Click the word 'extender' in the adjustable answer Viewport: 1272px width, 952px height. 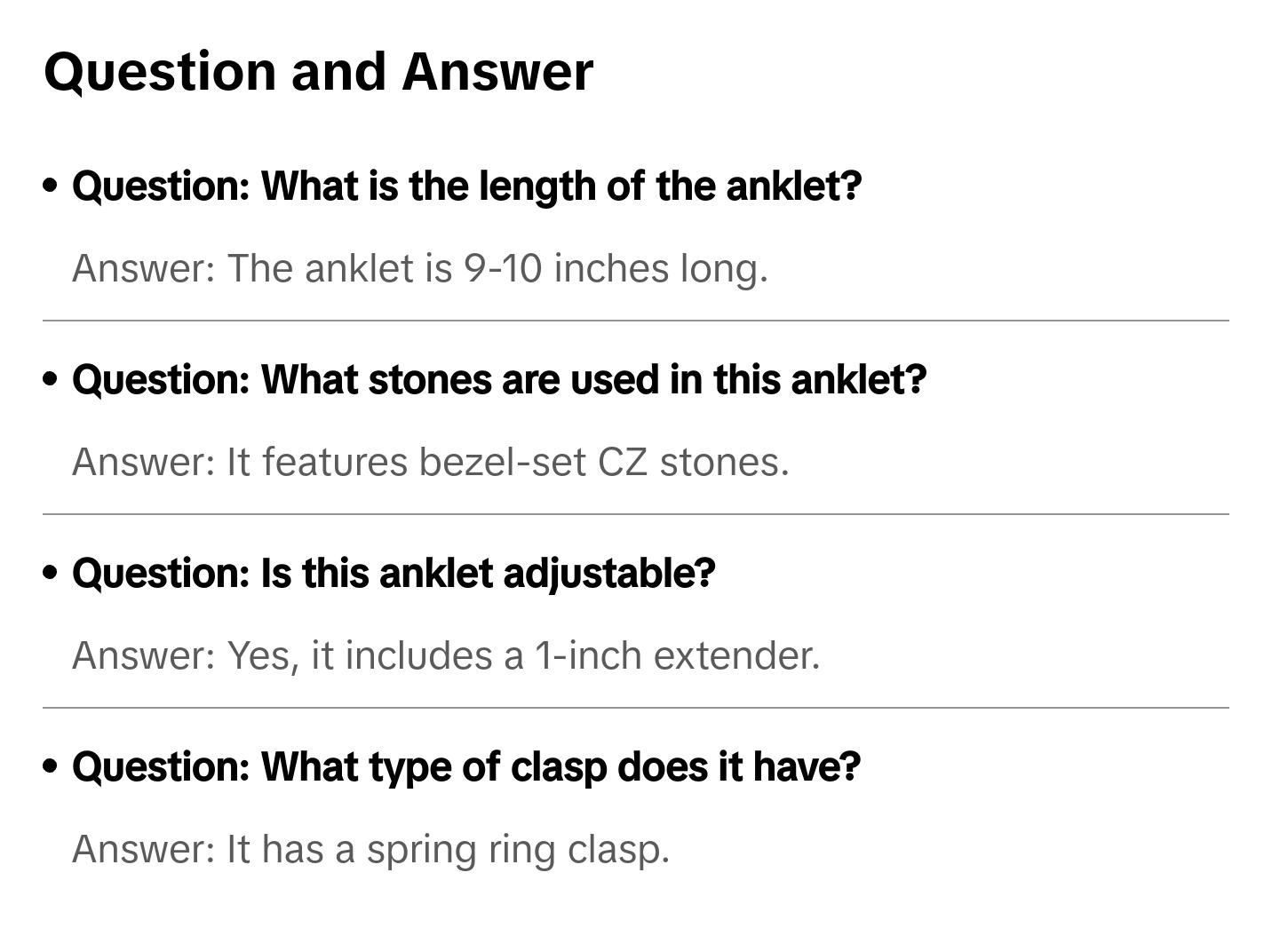pos(735,655)
